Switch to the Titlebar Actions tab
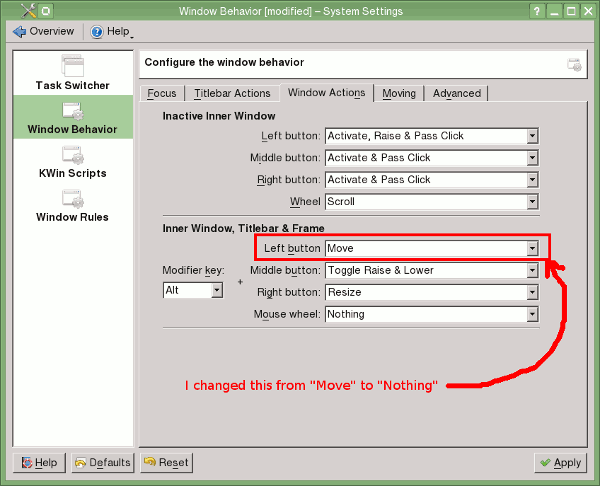600x486 pixels. [x=232, y=93]
